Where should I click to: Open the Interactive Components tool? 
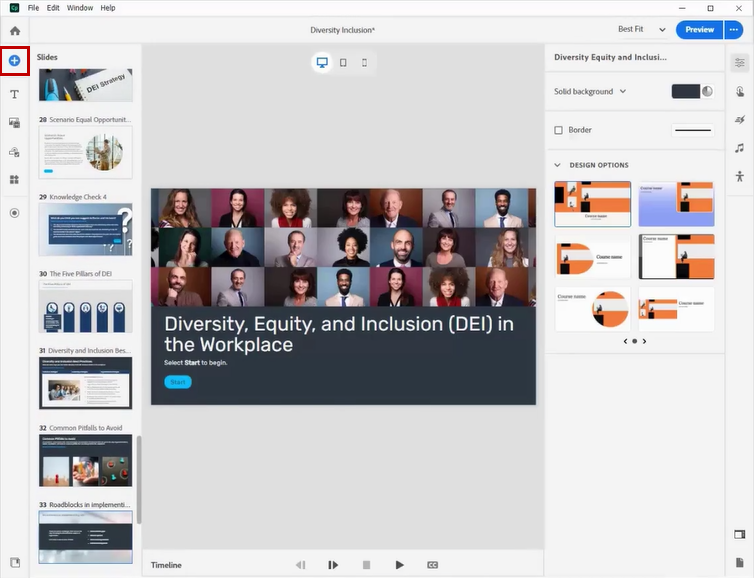(x=14, y=152)
